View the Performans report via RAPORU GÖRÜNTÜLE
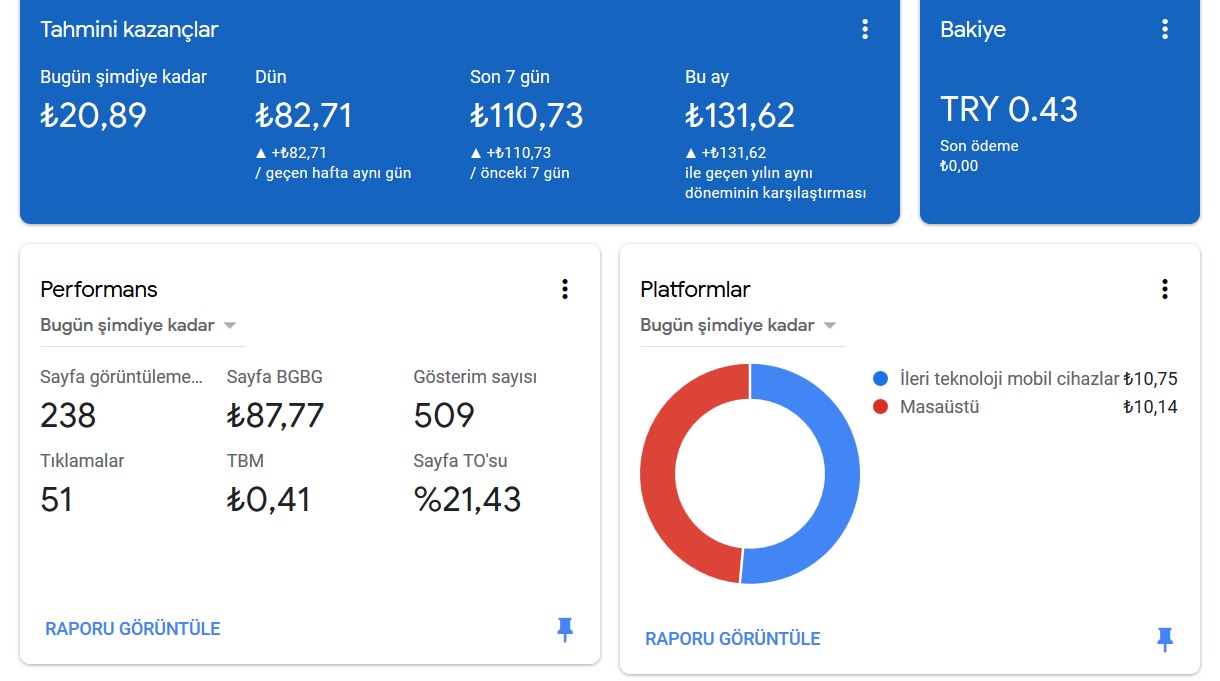 [x=133, y=629]
